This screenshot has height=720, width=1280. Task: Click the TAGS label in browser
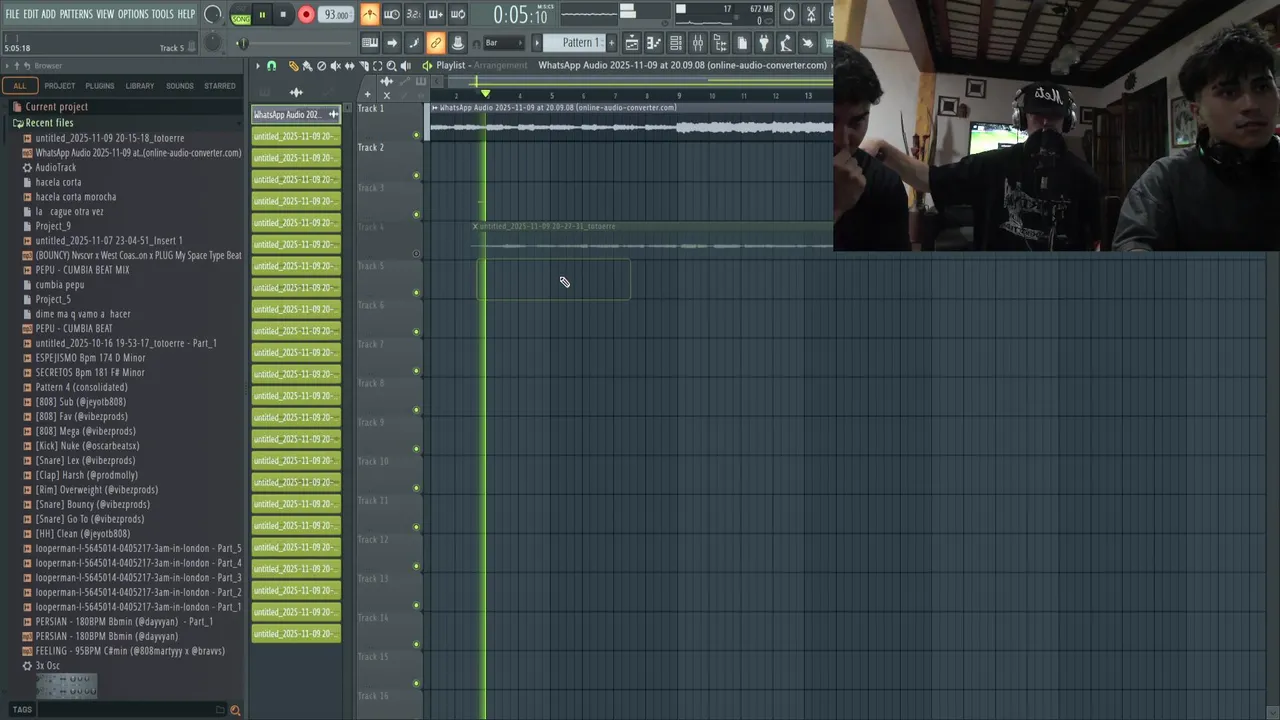tap(22, 710)
